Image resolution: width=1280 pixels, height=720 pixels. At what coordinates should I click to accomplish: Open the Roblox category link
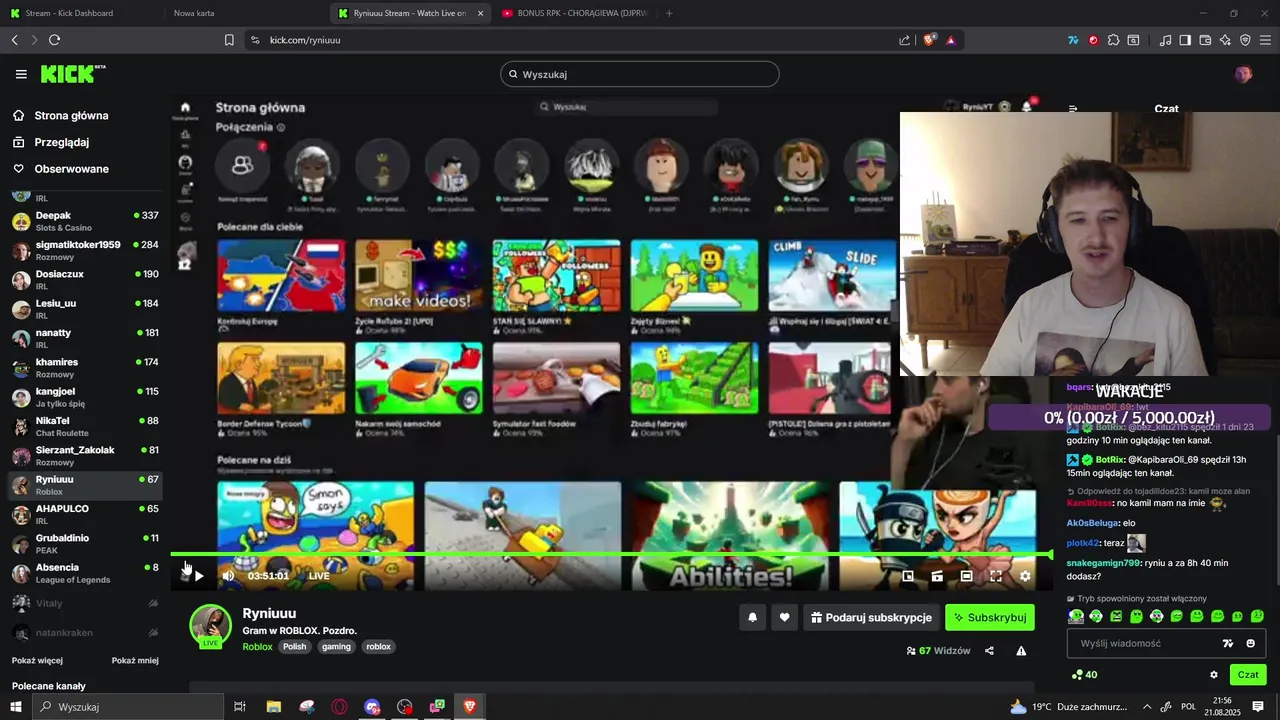(257, 647)
